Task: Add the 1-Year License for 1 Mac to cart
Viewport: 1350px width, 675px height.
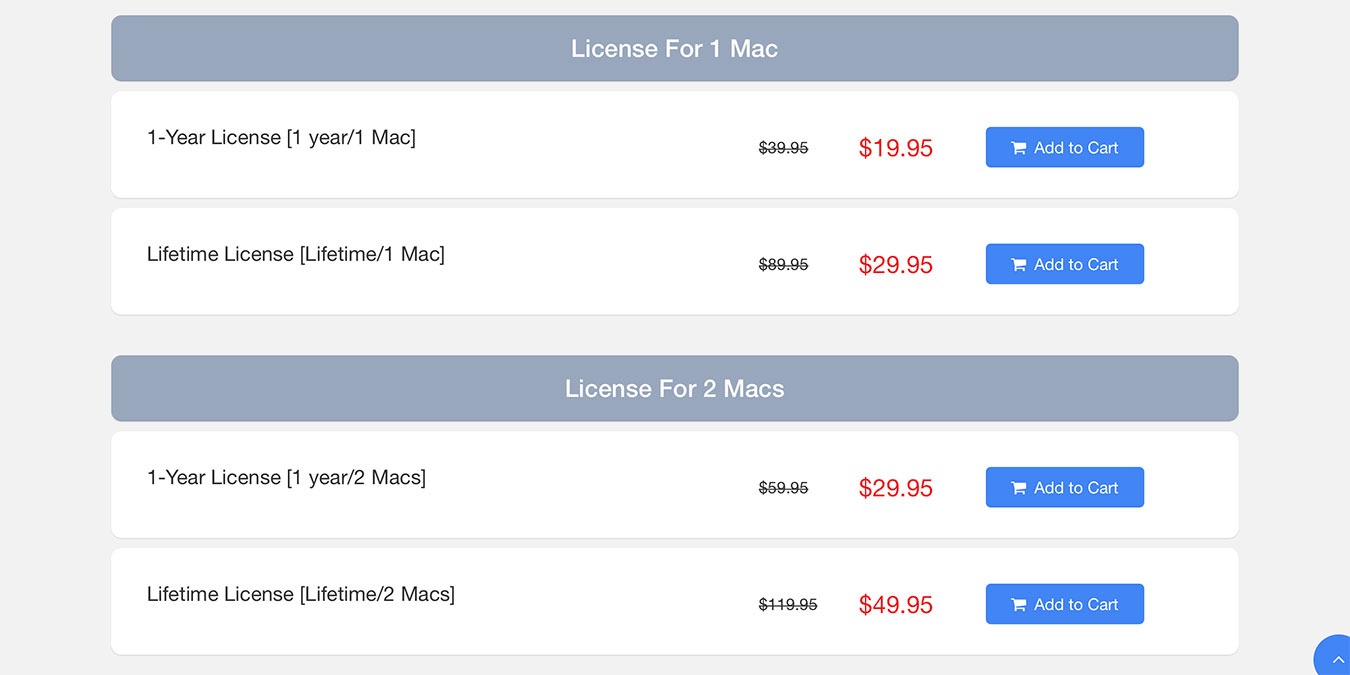Action: coord(1064,147)
